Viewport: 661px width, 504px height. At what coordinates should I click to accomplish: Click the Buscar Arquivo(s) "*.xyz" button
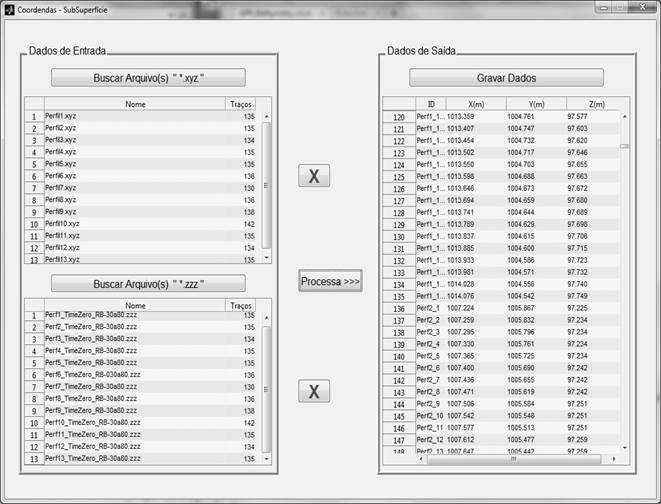tap(148, 78)
